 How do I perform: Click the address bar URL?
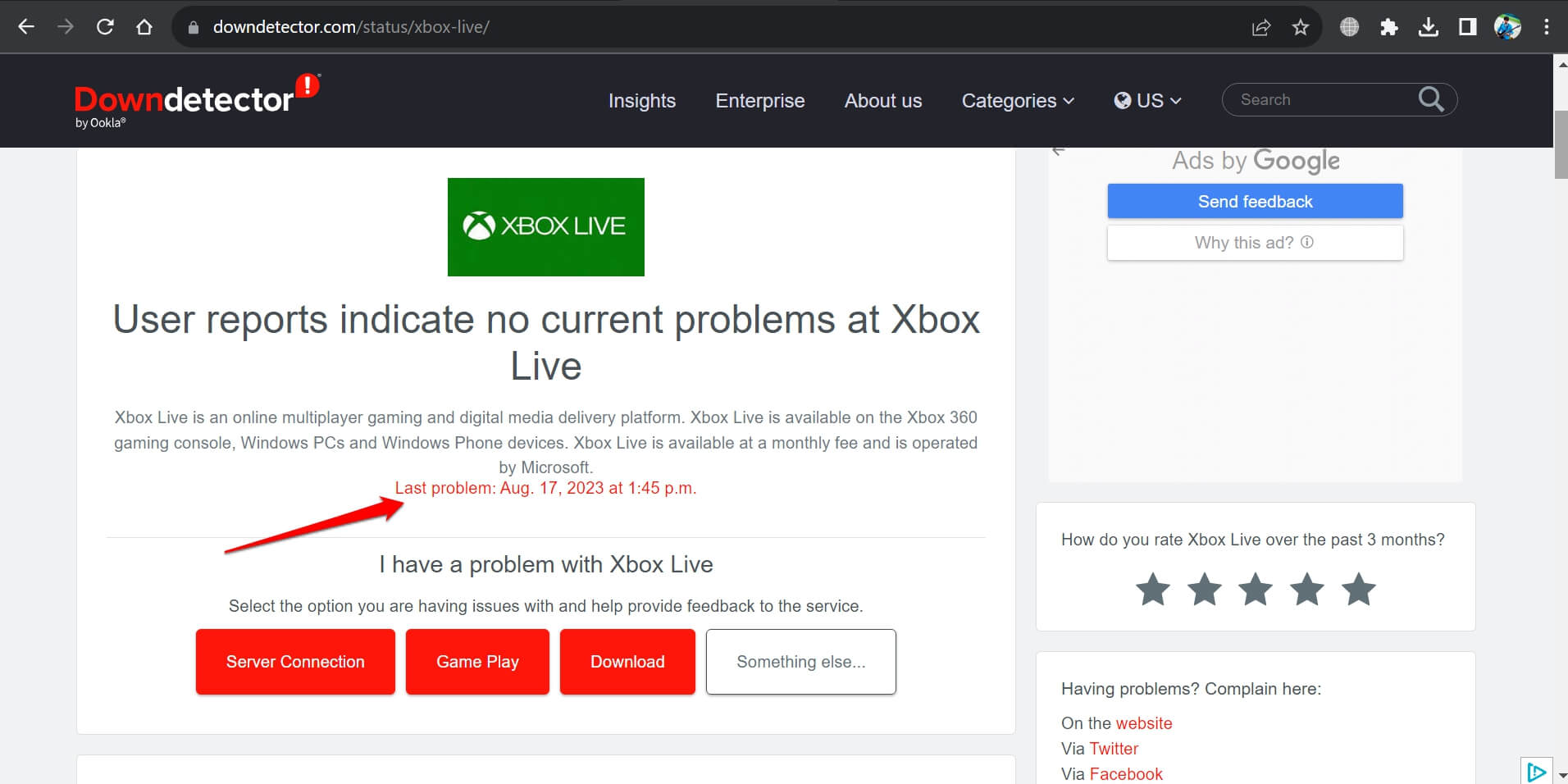point(351,27)
